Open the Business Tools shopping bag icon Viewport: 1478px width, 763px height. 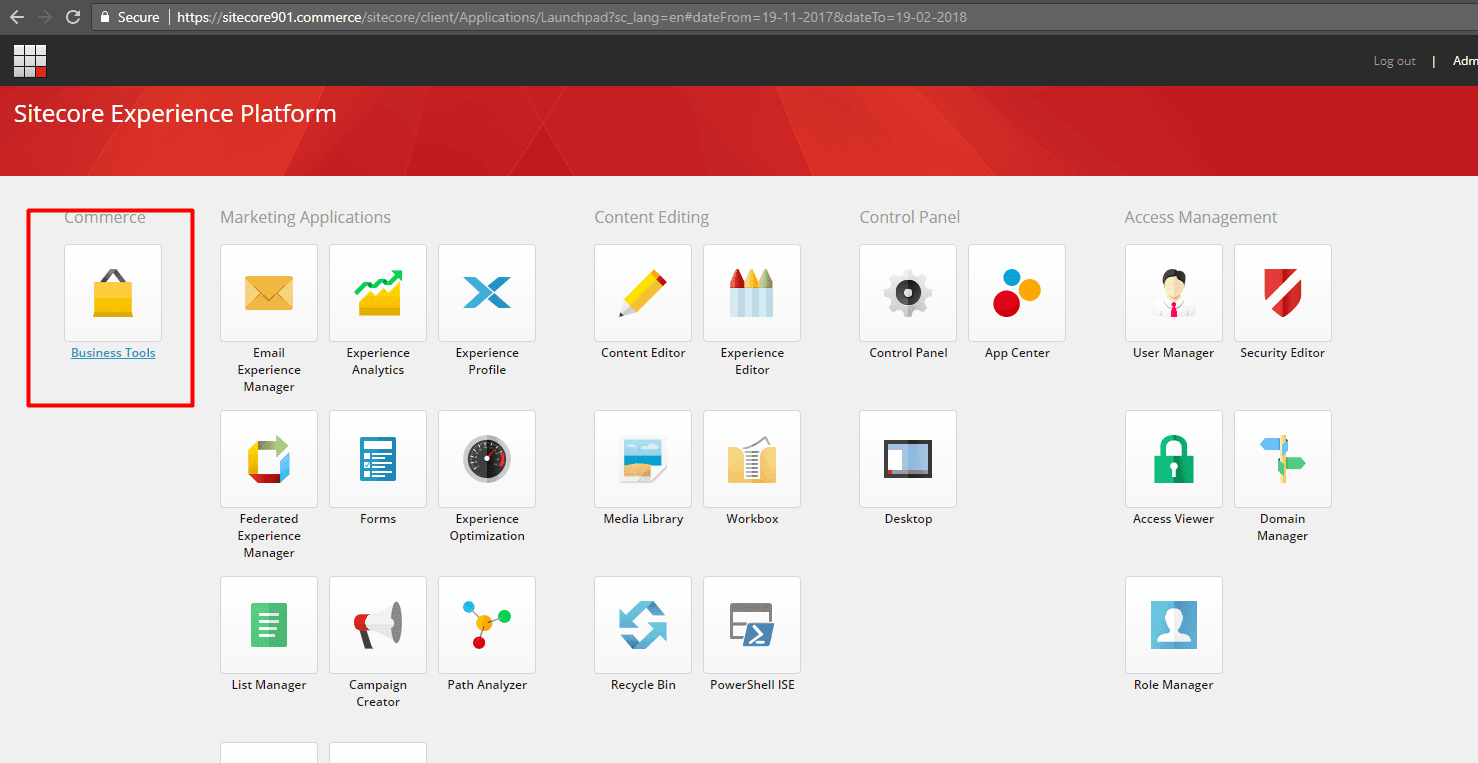[113, 293]
